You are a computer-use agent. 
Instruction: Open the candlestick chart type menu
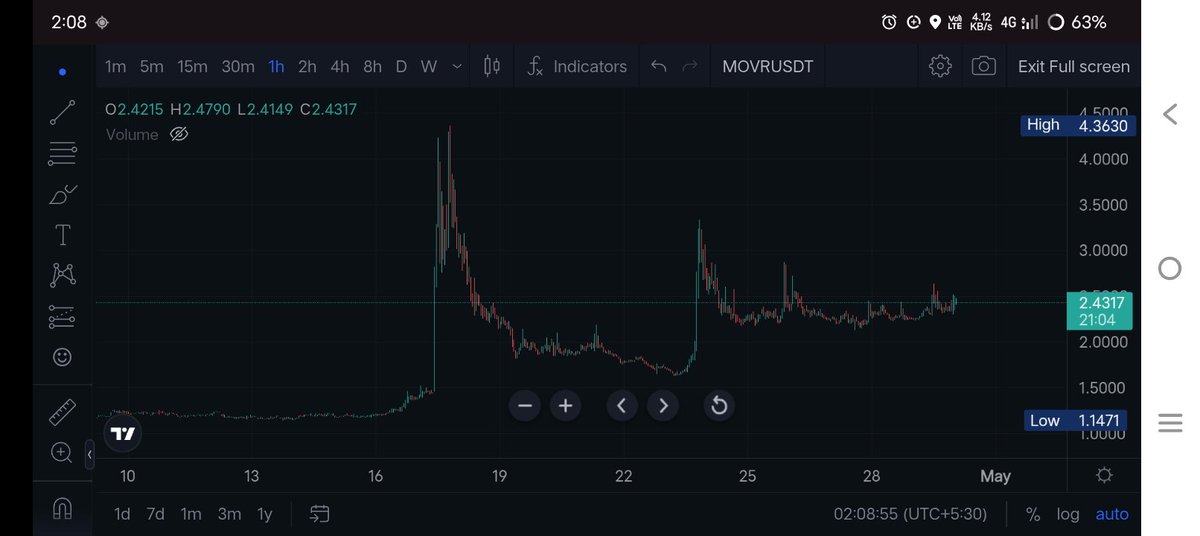pyautogui.click(x=491, y=67)
